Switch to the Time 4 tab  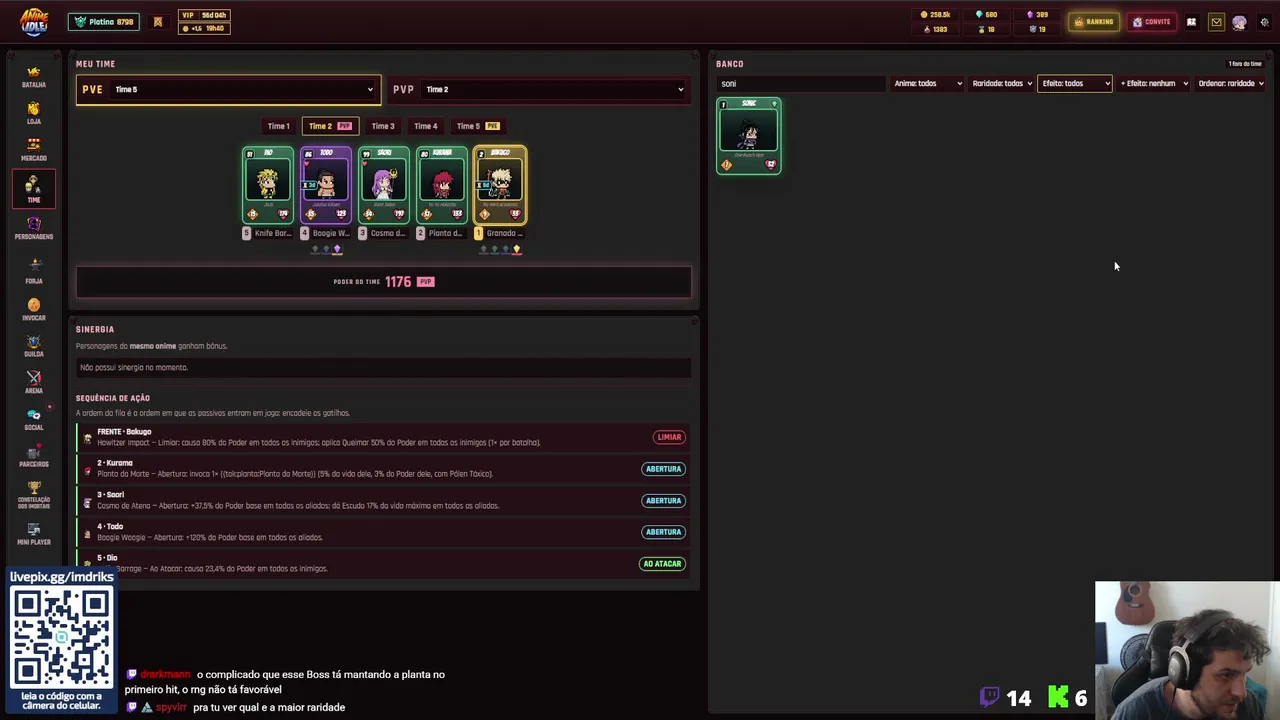click(x=426, y=126)
